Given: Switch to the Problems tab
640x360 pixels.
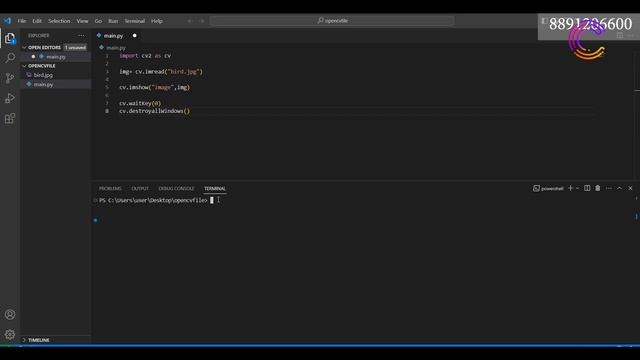Looking at the screenshot, I should point(110,189).
